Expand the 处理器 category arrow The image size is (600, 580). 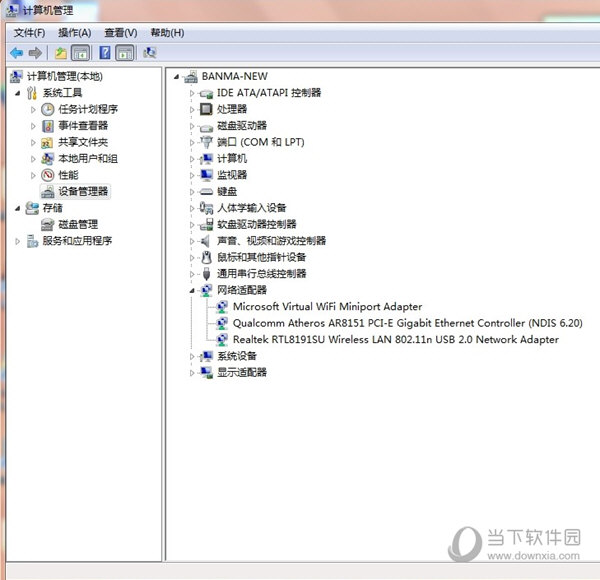coord(192,109)
